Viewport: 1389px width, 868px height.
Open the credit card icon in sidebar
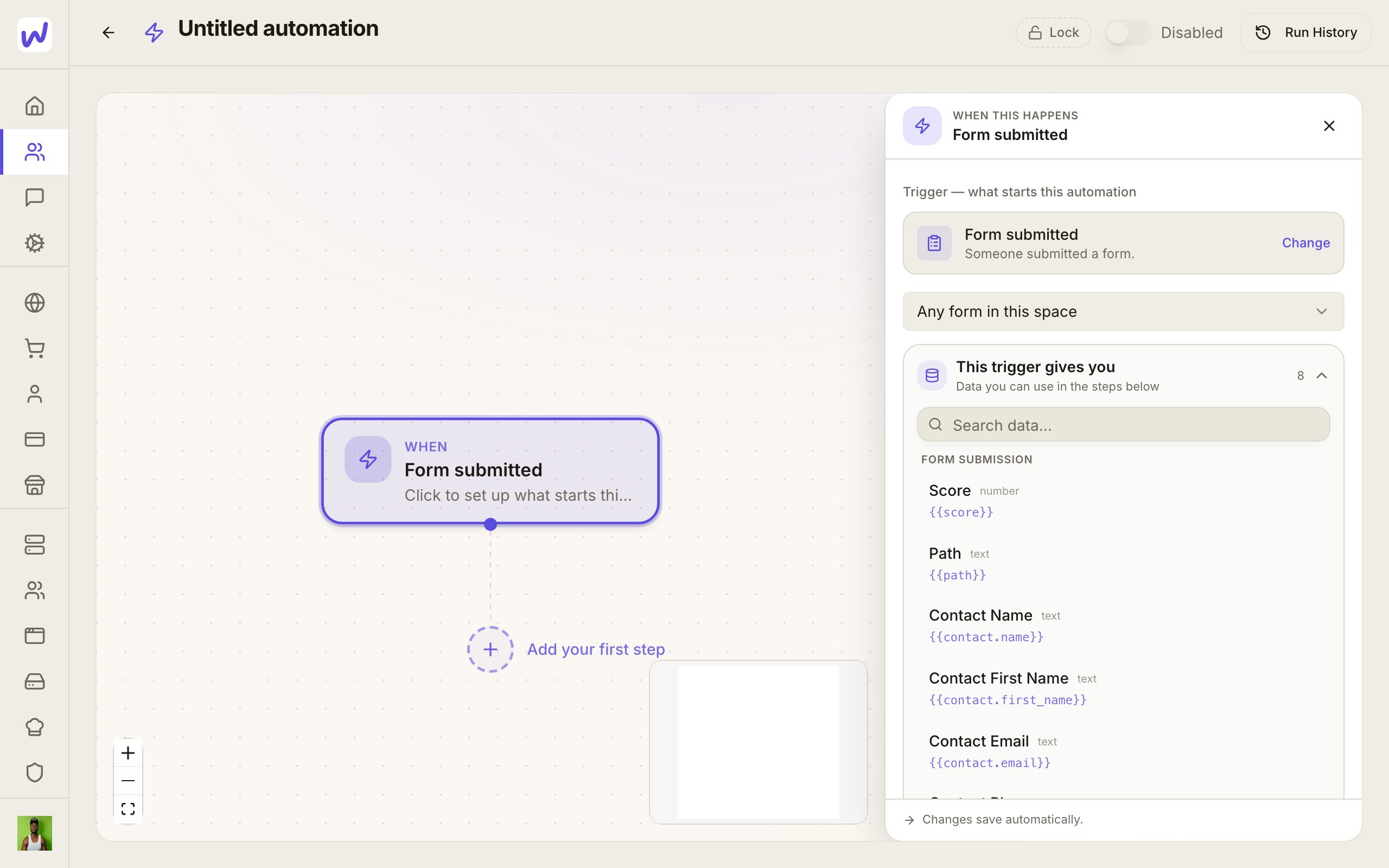34,439
